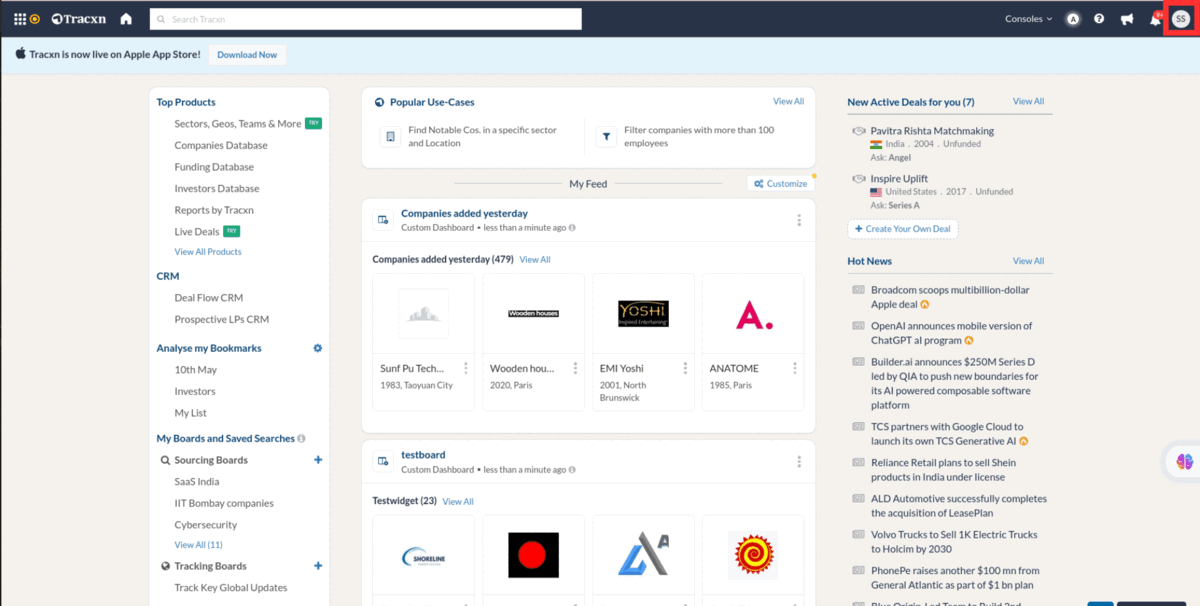Viewport: 1200px width, 606px height.
Task: Open options menu for Companies added yesterday
Action: tap(799, 220)
